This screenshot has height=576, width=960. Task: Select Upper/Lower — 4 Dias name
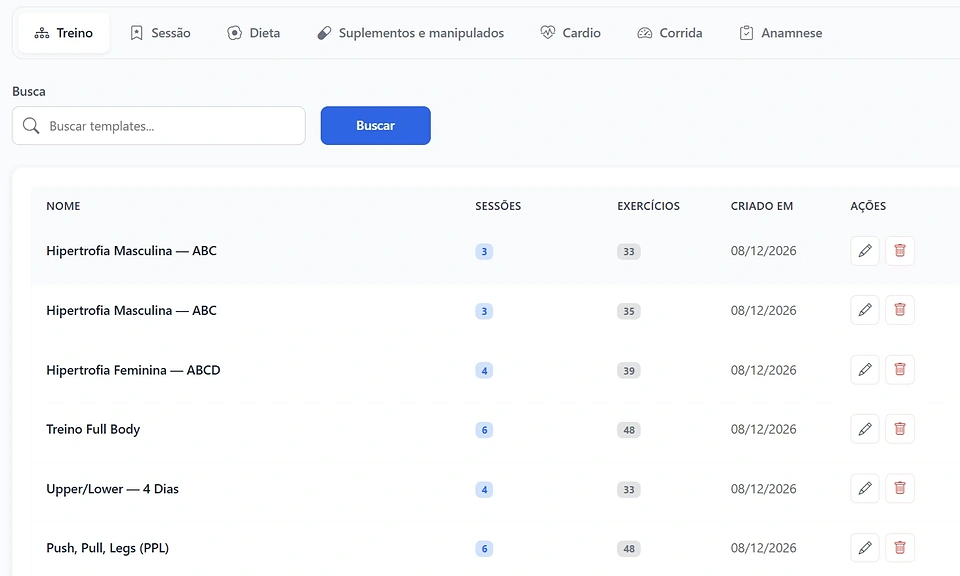click(x=112, y=489)
